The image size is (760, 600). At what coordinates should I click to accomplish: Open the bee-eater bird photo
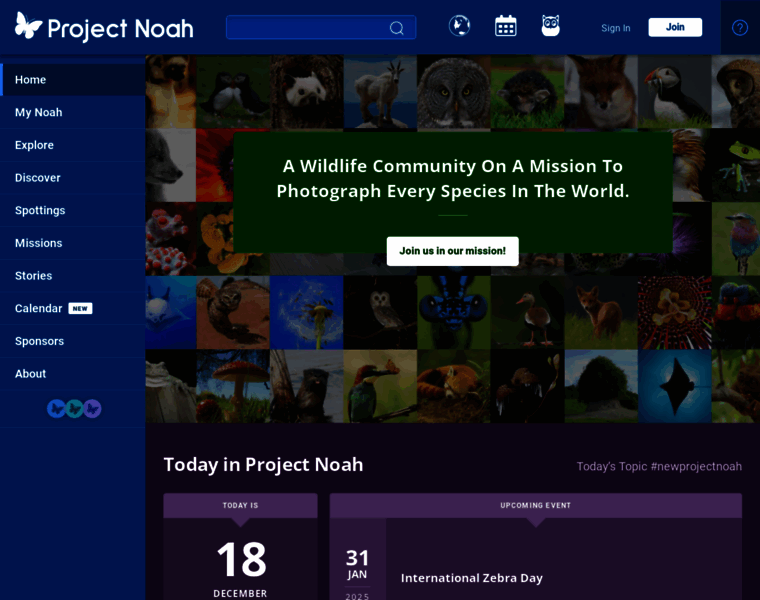point(380,386)
